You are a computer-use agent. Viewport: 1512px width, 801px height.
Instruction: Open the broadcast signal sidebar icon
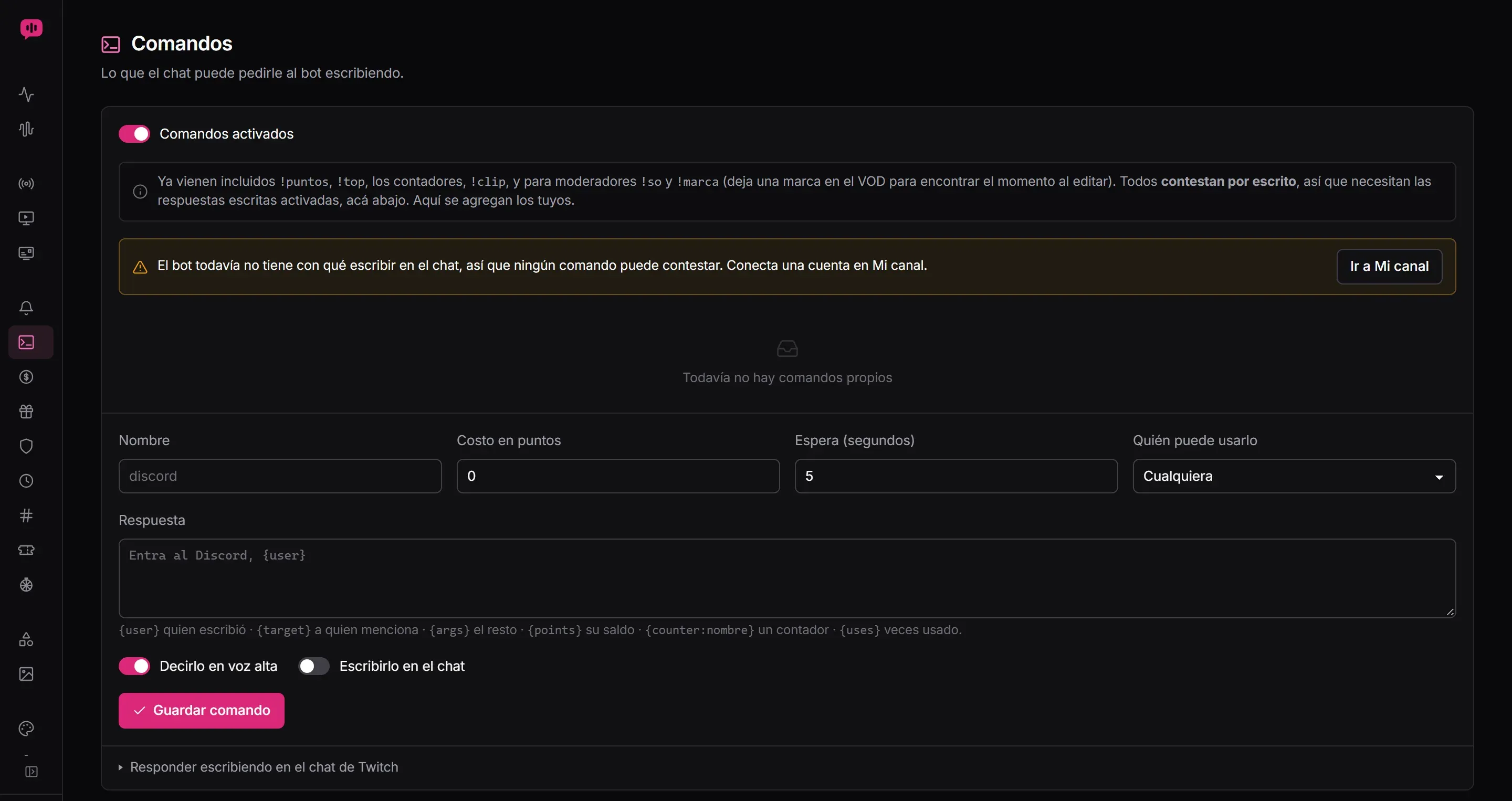(26, 184)
